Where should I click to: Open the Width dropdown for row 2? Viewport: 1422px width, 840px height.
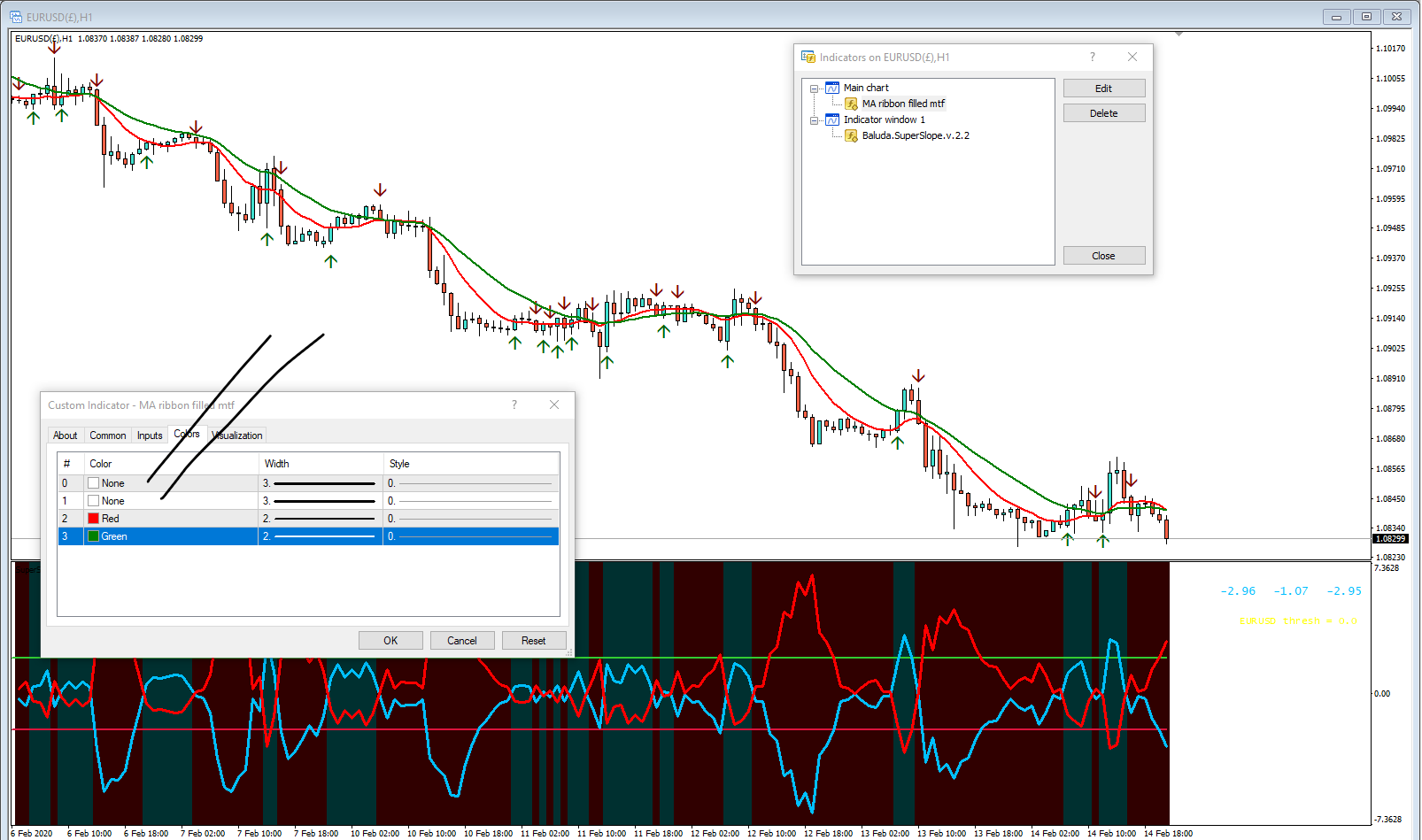click(x=321, y=519)
